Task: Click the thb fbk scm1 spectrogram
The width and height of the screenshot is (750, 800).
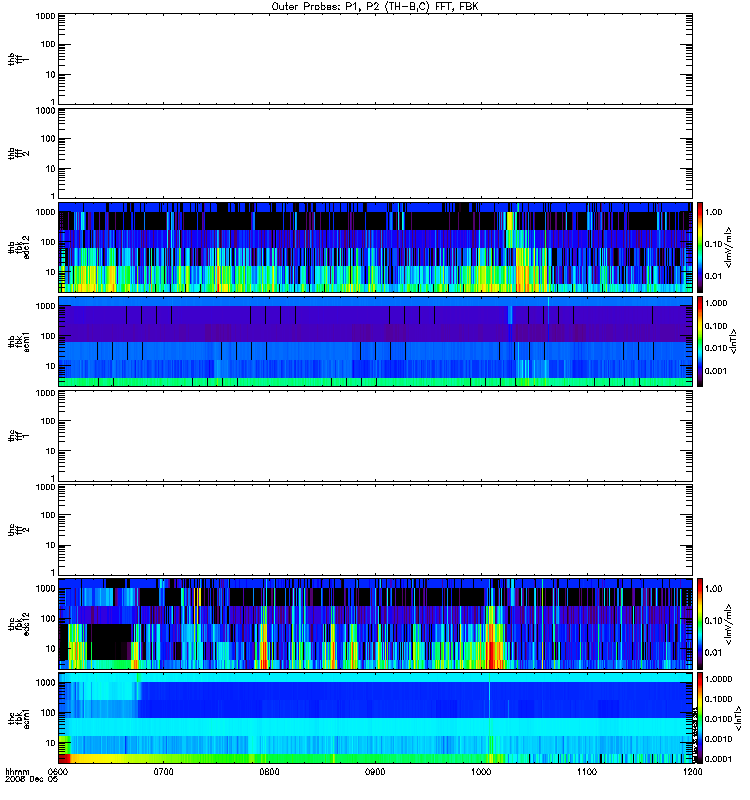Action: coord(376,341)
